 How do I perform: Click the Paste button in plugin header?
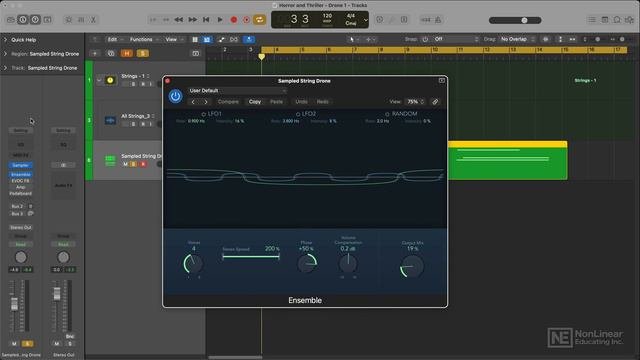click(x=276, y=102)
